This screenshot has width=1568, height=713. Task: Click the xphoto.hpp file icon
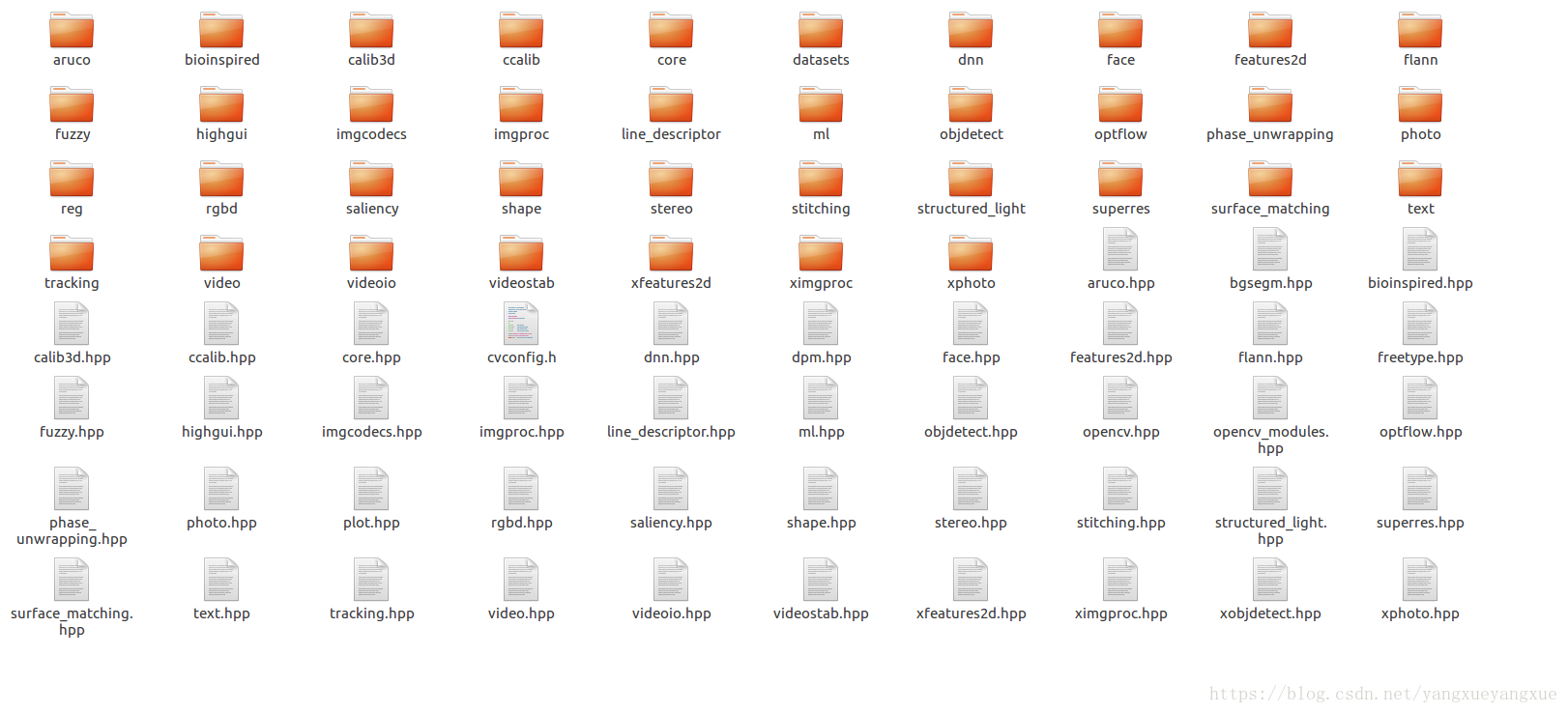[1420, 580]
